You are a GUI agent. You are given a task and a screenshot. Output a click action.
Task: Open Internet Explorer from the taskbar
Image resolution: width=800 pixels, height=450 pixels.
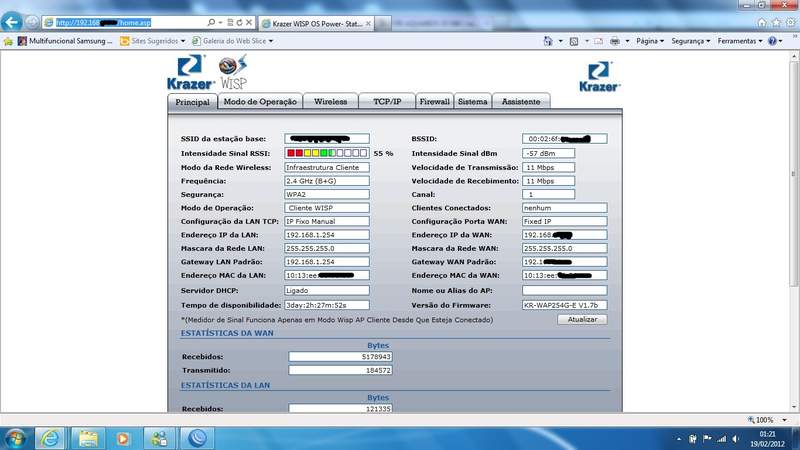pos(49,437)
